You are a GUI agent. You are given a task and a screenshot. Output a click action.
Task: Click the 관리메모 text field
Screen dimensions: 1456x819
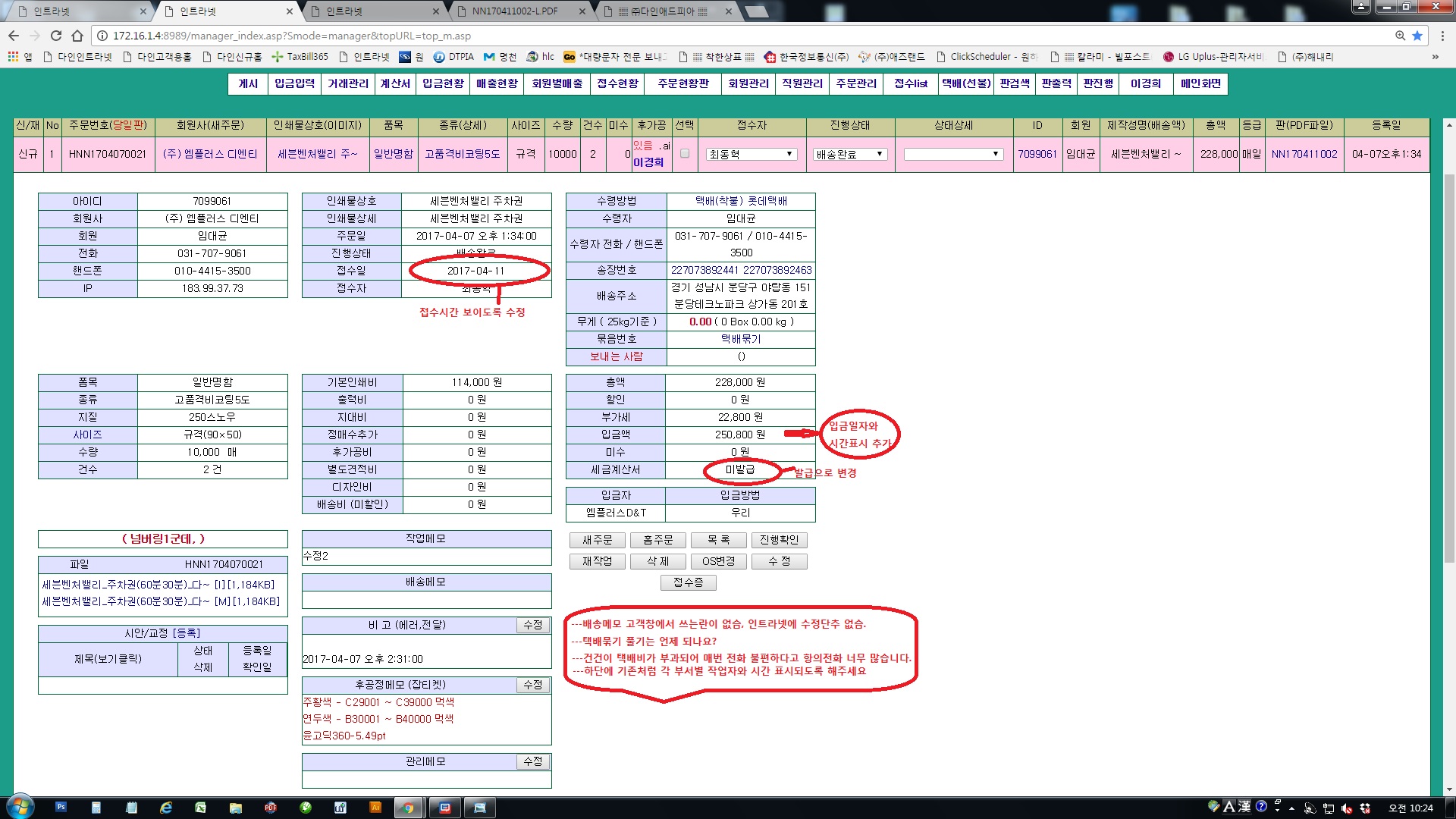[x=426, y=780]
